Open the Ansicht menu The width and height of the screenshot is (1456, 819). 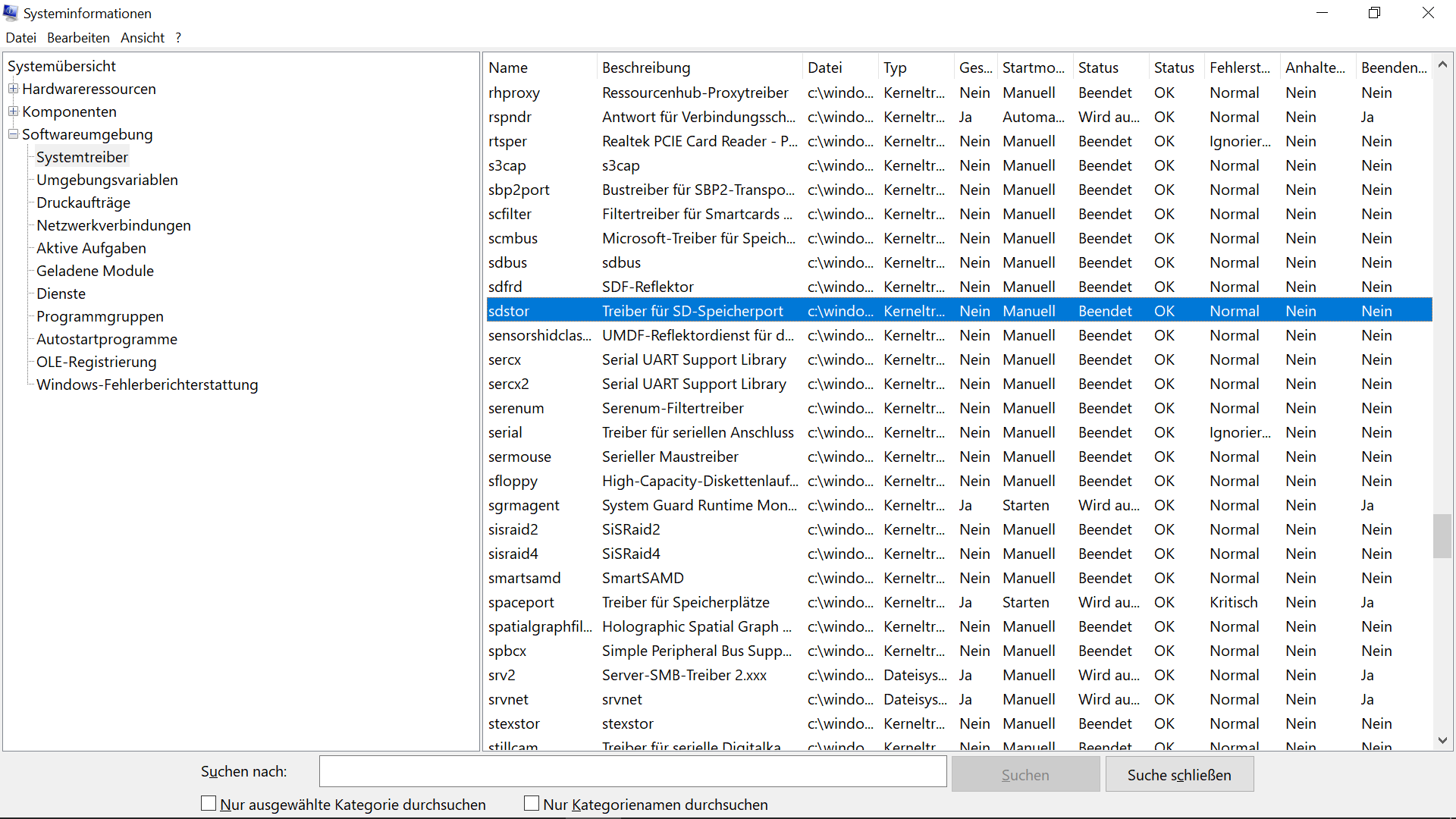coord(142,37)
